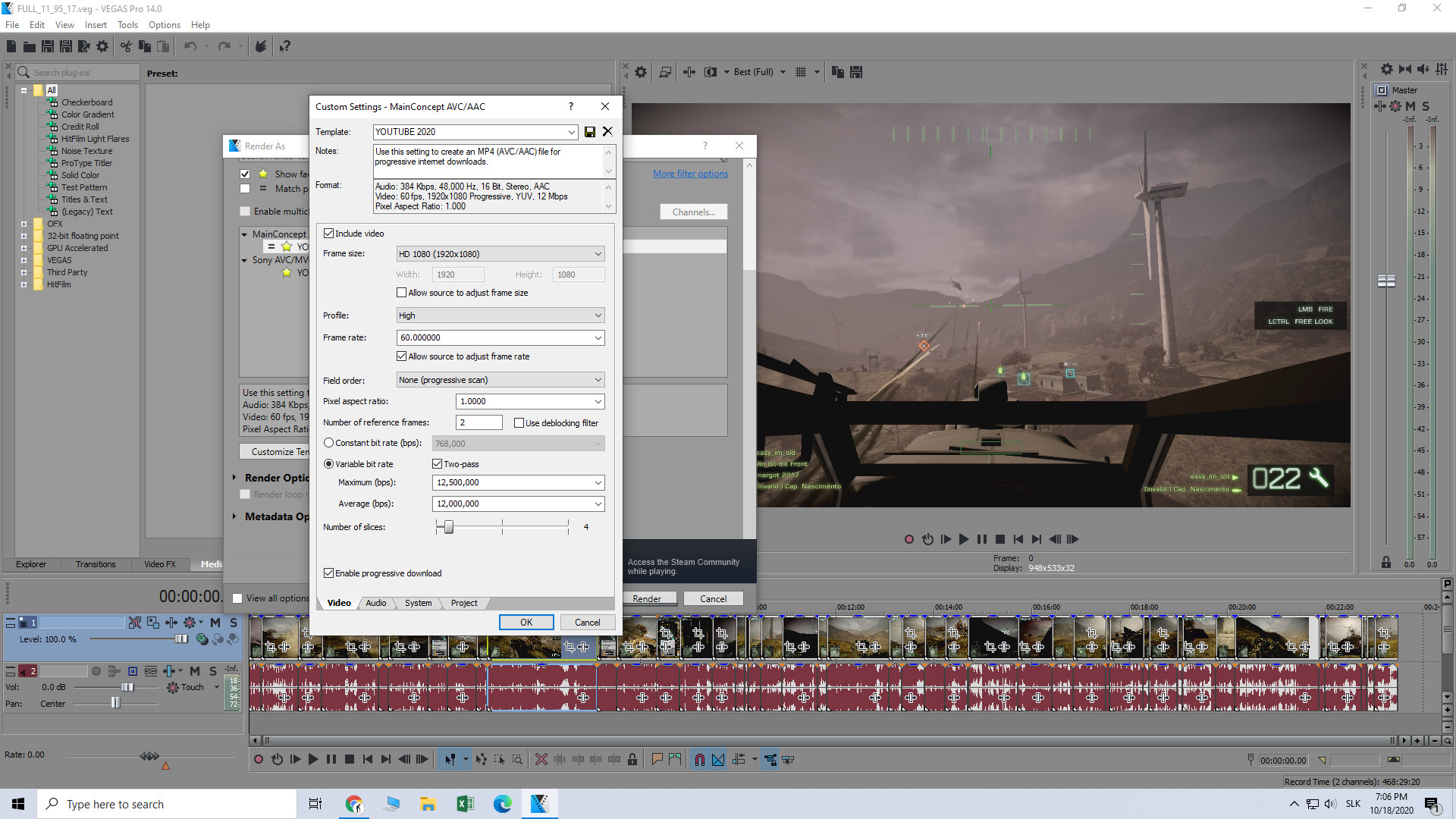Open the Pixel aspect ratio dropdown

(x=598, y=401)
